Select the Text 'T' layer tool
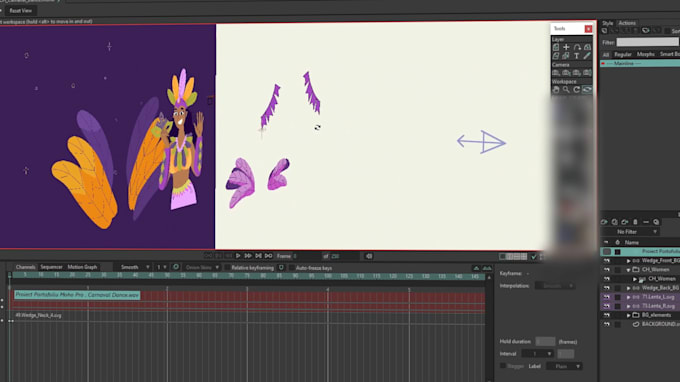The image size is (680, 382). tap(577, 56)
